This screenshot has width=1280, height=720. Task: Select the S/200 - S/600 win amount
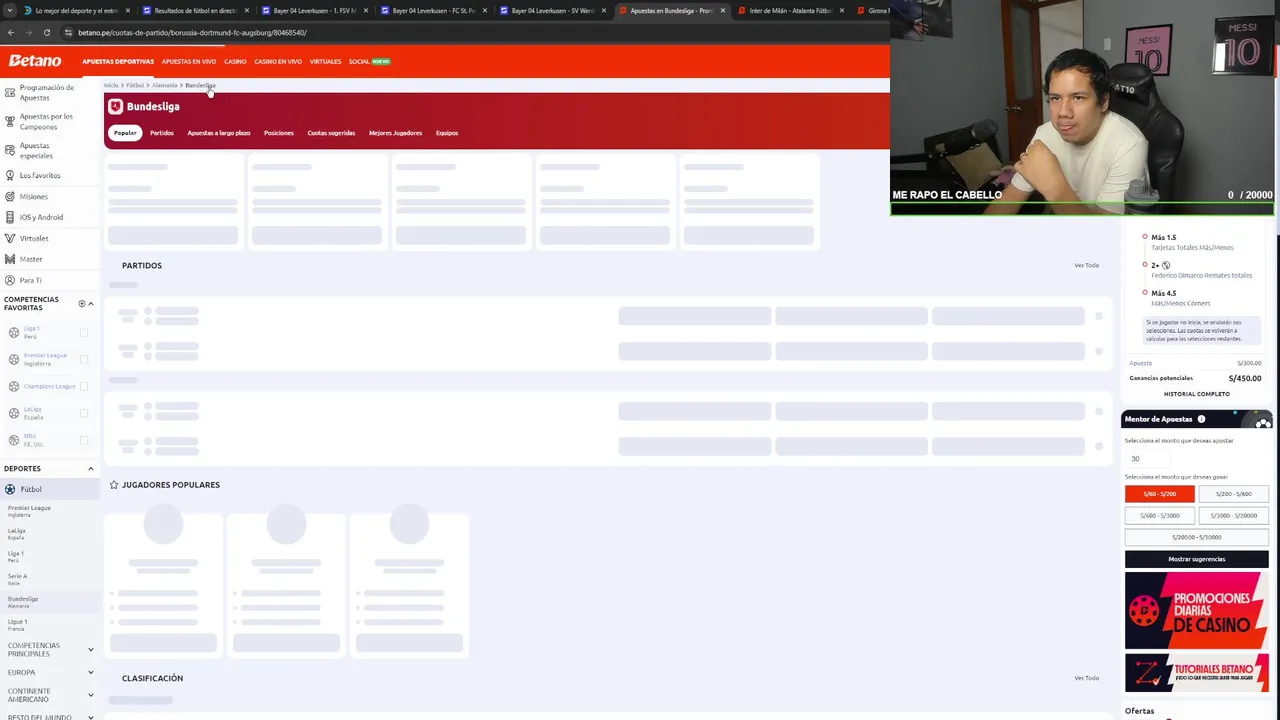click(x=1233, y=494)
